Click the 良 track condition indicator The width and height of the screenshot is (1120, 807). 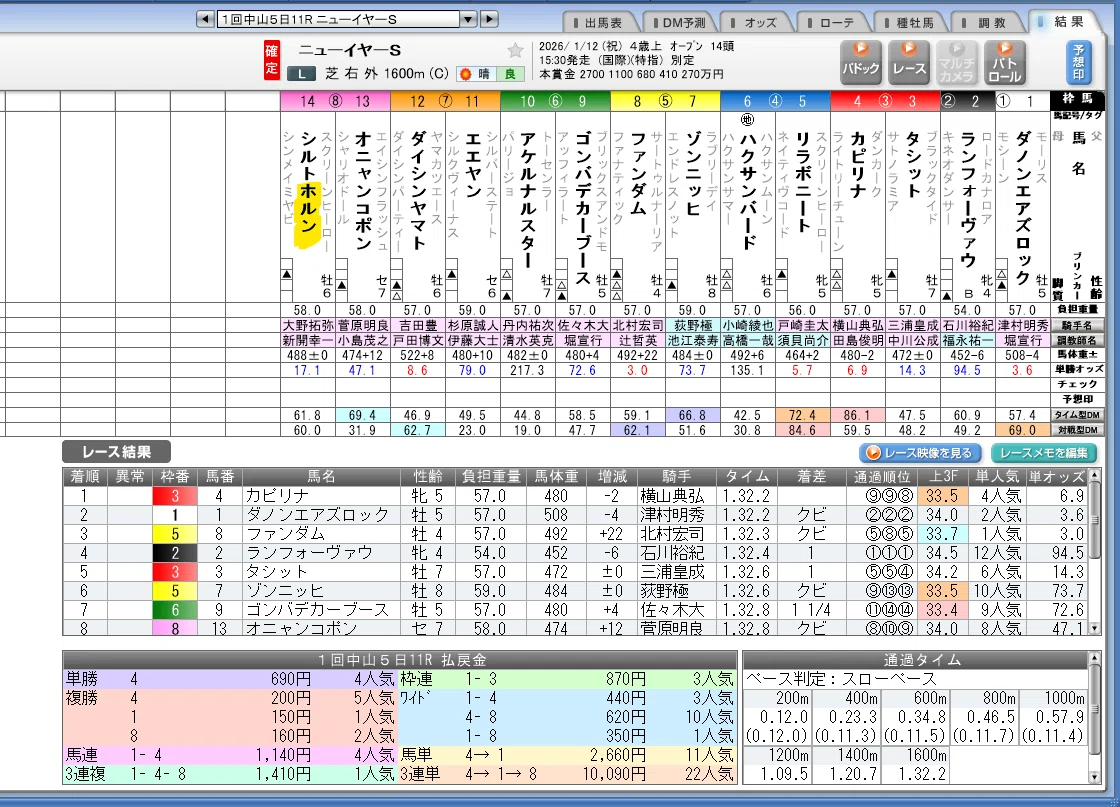(510, 74)
